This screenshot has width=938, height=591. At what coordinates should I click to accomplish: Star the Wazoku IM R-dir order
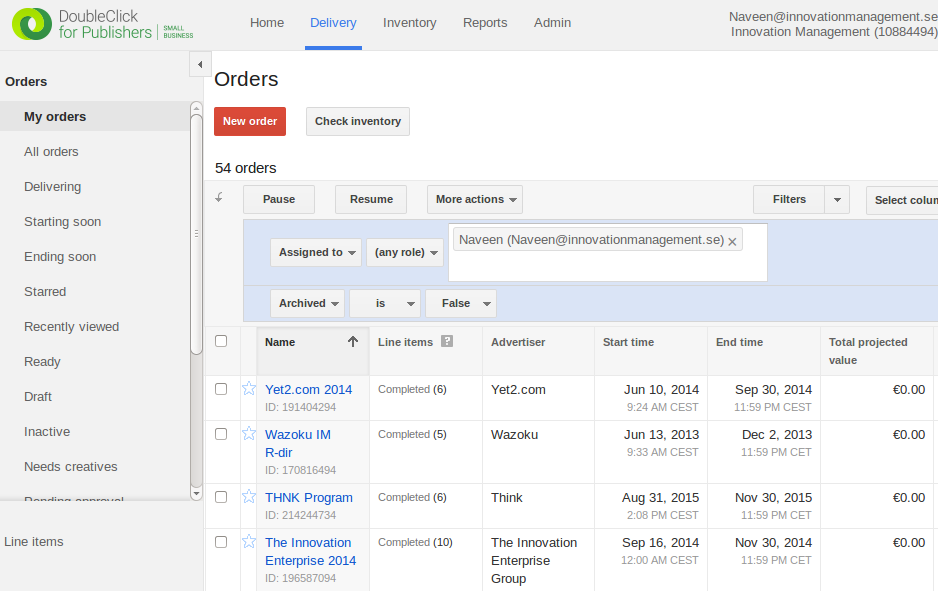click(249, 434)
